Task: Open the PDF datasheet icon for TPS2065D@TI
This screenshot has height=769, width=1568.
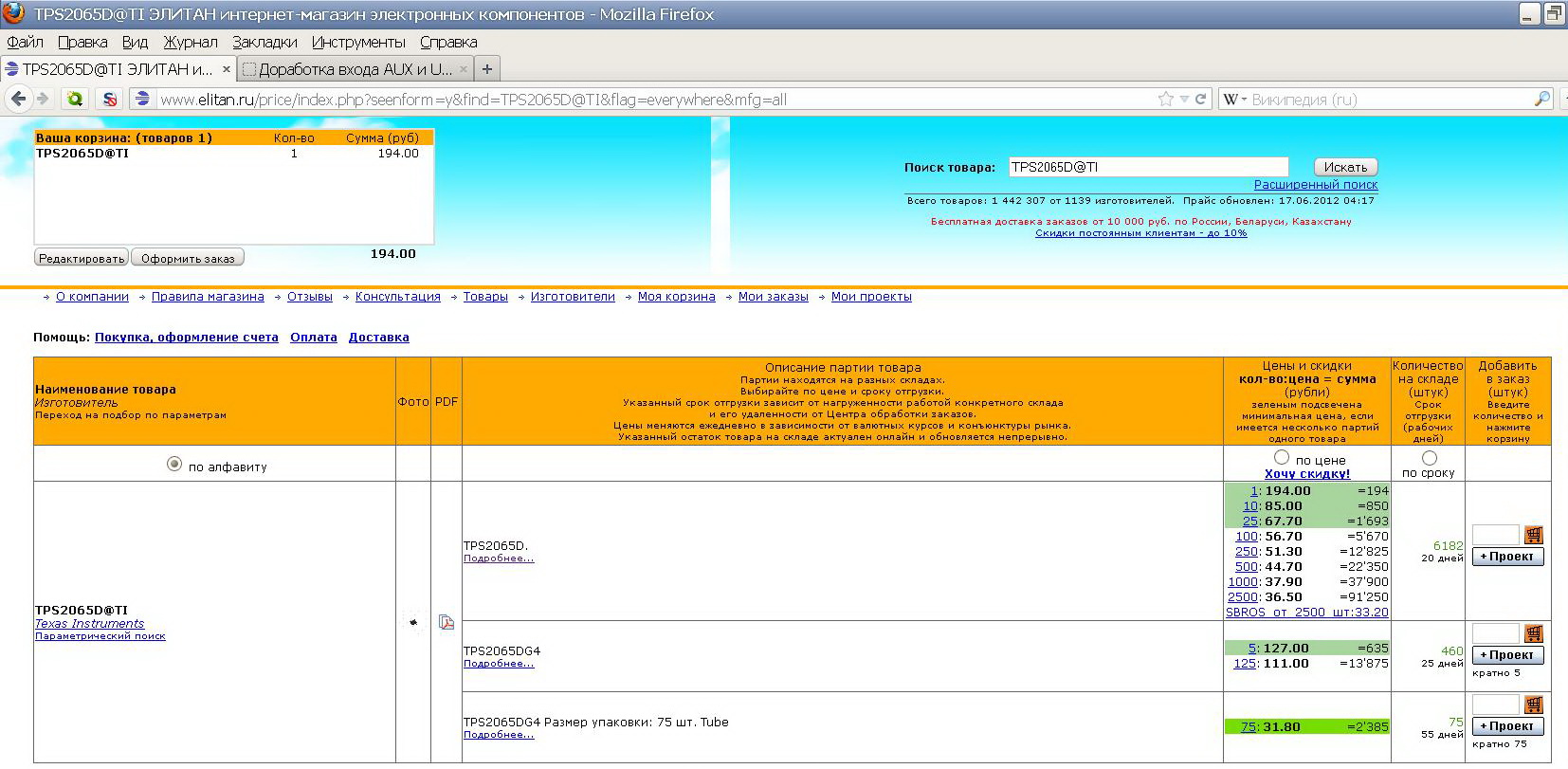Action: pos(447,622)
